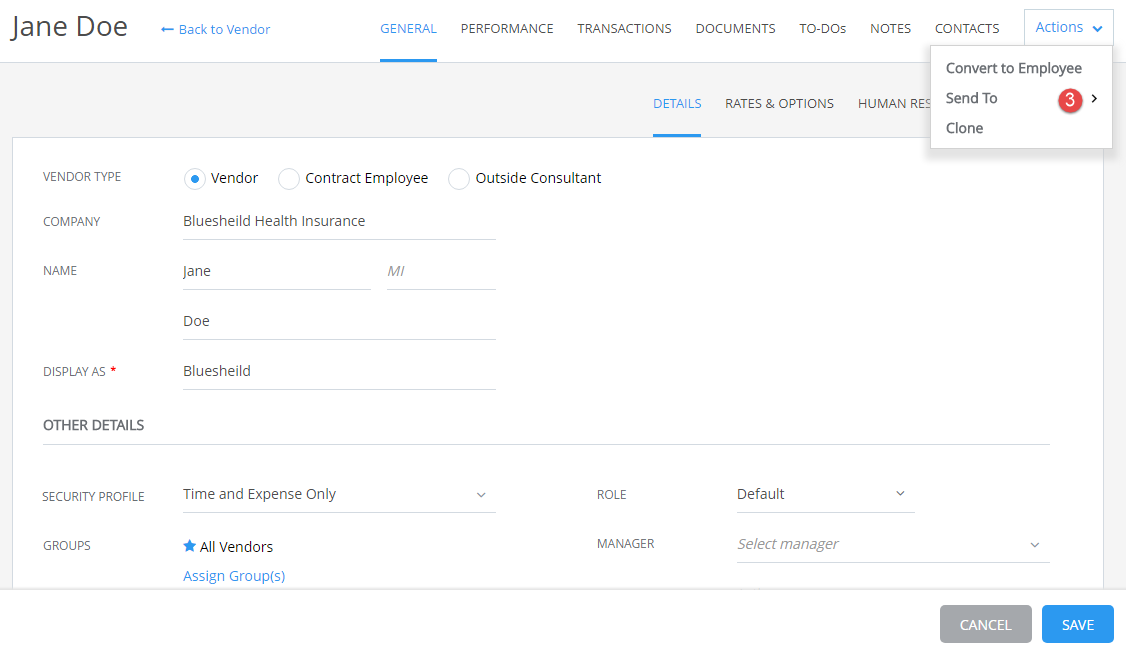Focus the MI middle initial field
The image size is (1126, 658).
tap(441, 272)
